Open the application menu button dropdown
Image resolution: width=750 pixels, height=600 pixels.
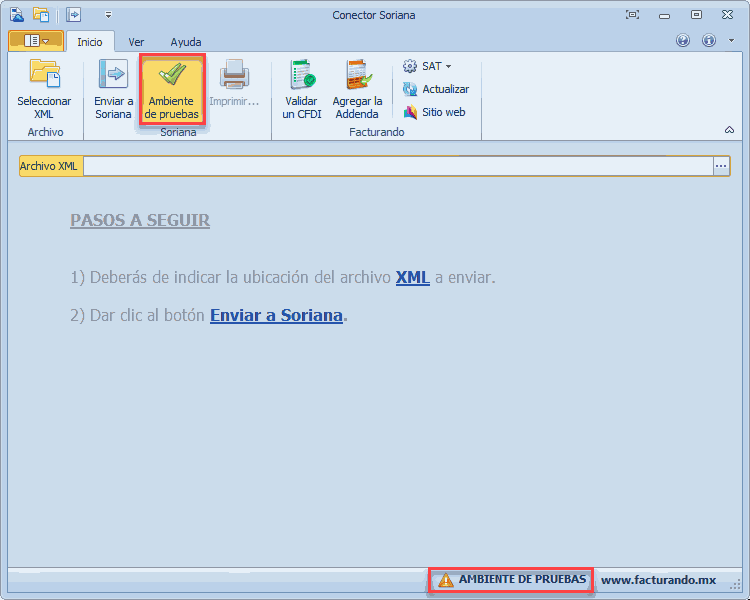pos(35,41)
